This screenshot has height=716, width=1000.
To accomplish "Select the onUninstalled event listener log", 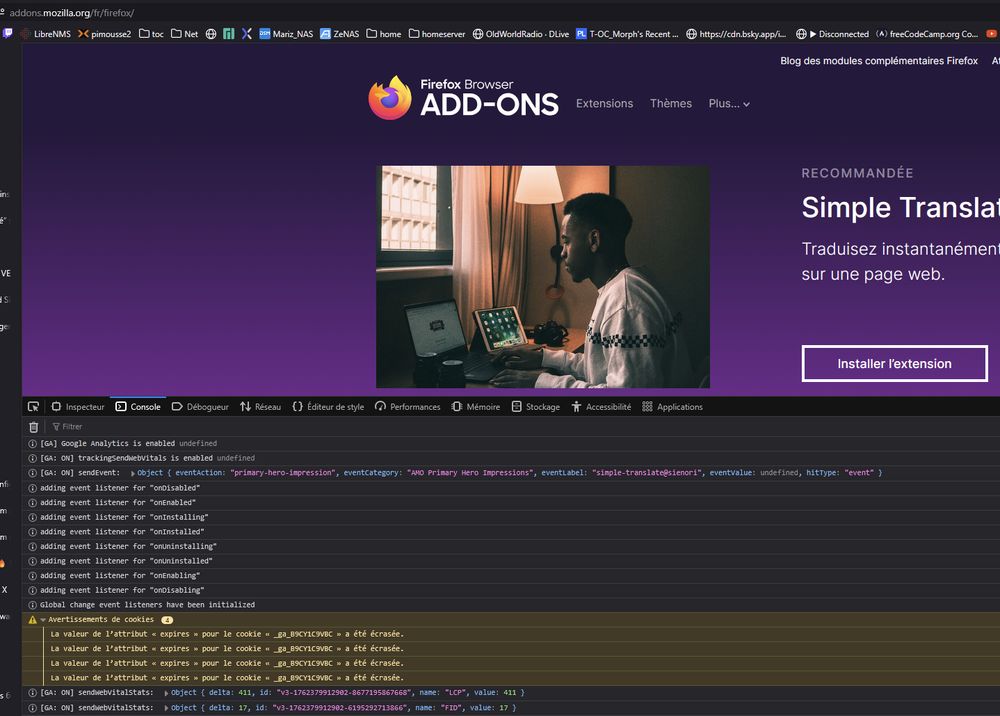I will 511,561.
